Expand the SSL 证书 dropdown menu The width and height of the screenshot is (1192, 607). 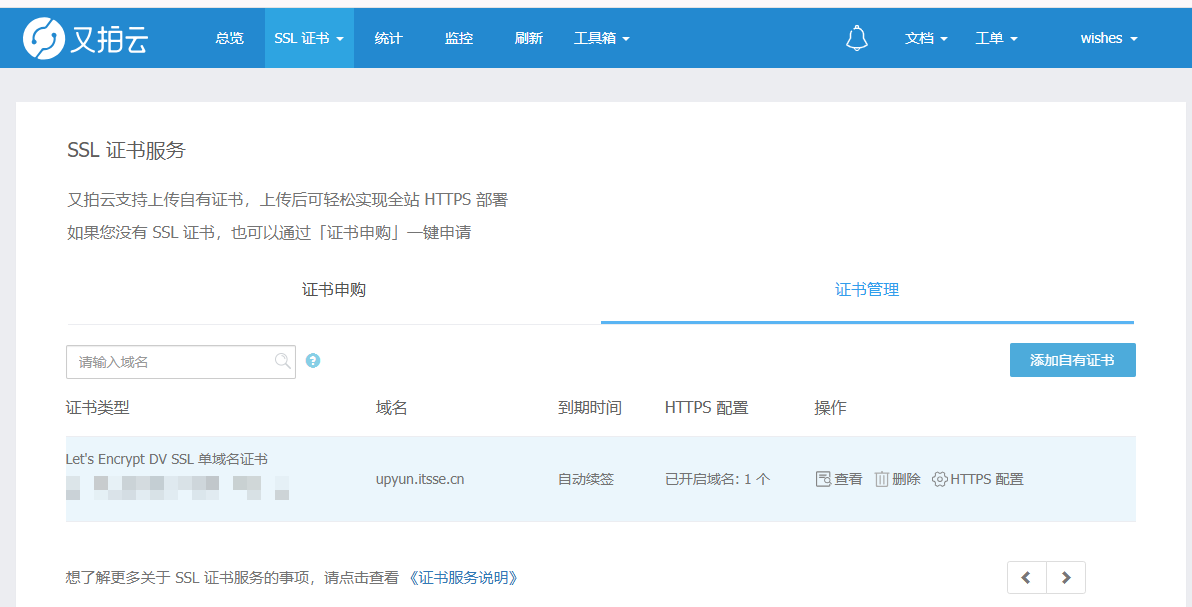tap(309, 38)
